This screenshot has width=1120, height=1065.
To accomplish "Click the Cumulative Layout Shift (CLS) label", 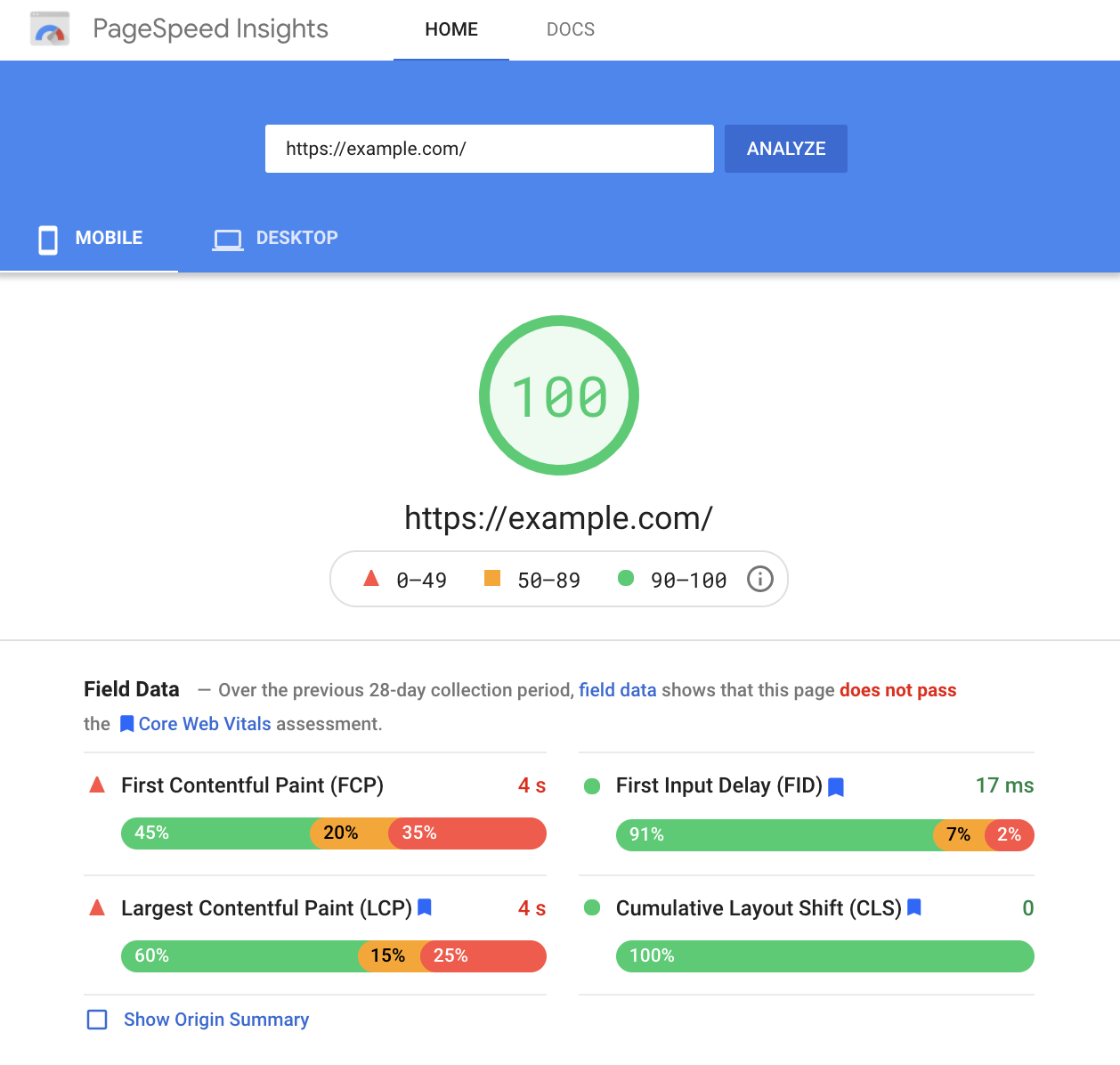I will click(x=759, y=908).
